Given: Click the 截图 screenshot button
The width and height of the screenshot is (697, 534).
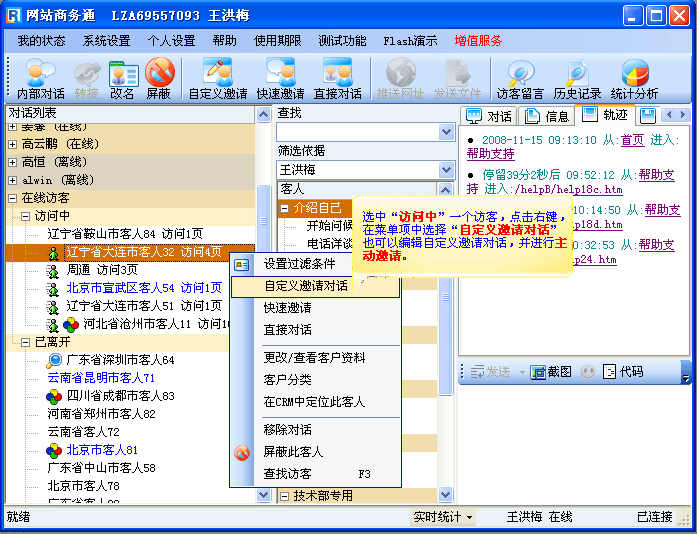Looking at the screenshot, I should tap(551, 372).
